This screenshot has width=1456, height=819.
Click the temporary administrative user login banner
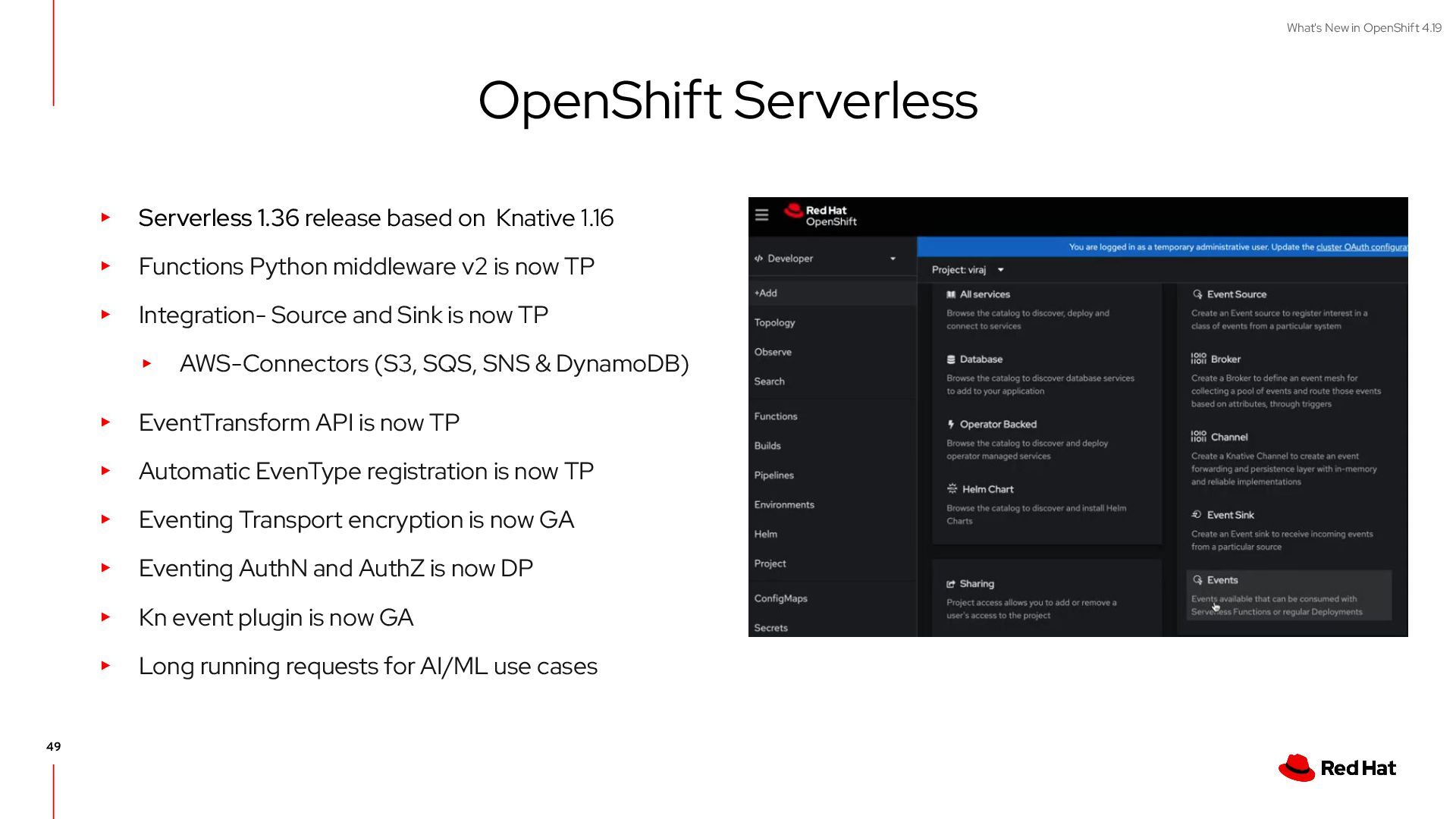[x=1163, y=247]
